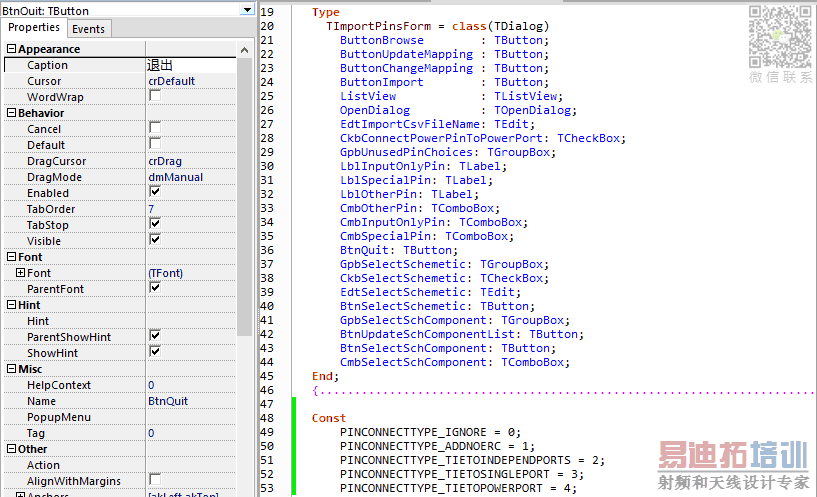
Task: Collapse the Other property group
Action: coord(11,449)
